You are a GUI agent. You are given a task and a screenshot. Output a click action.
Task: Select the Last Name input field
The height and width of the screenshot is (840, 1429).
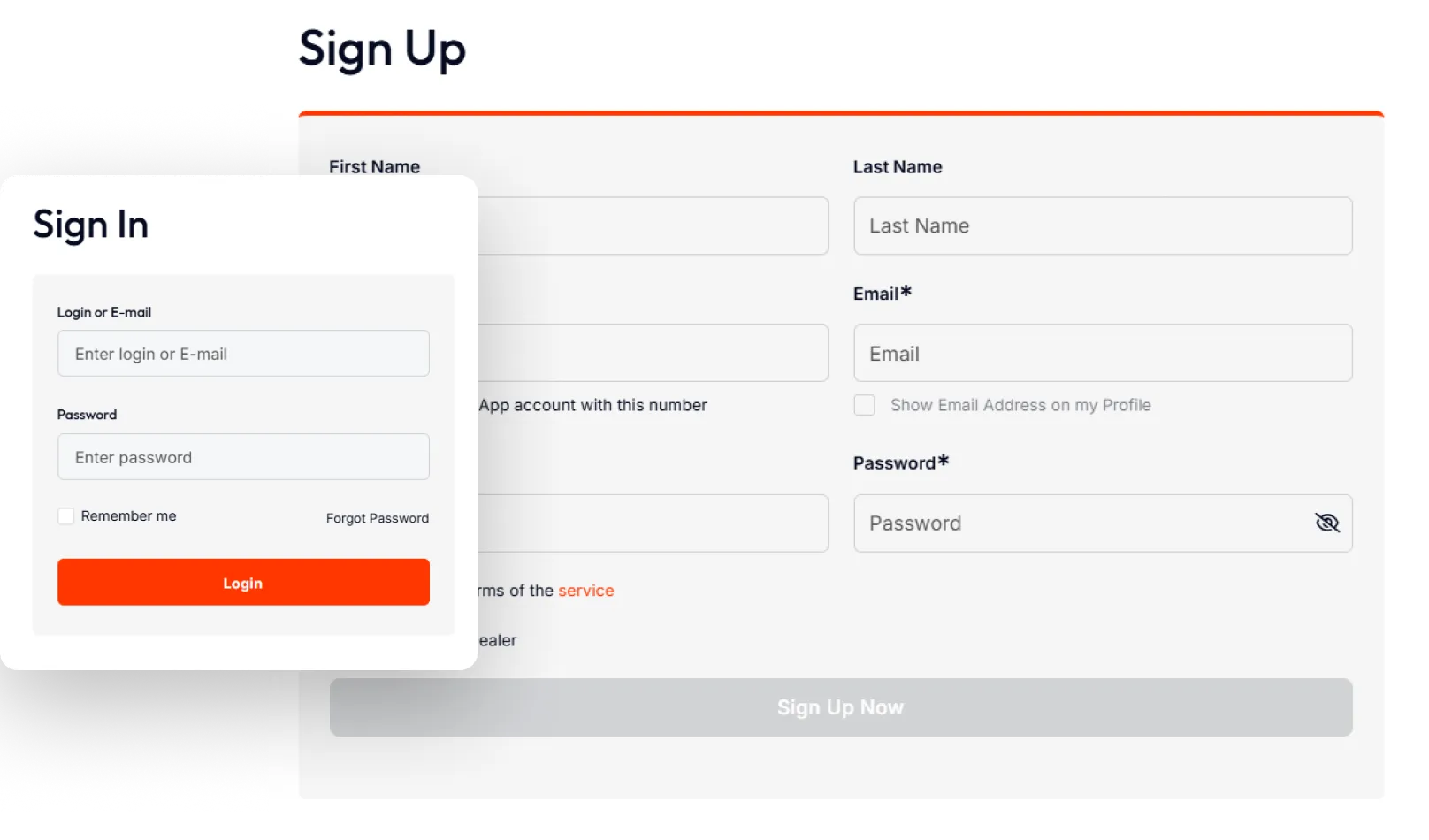[1102, 226]
